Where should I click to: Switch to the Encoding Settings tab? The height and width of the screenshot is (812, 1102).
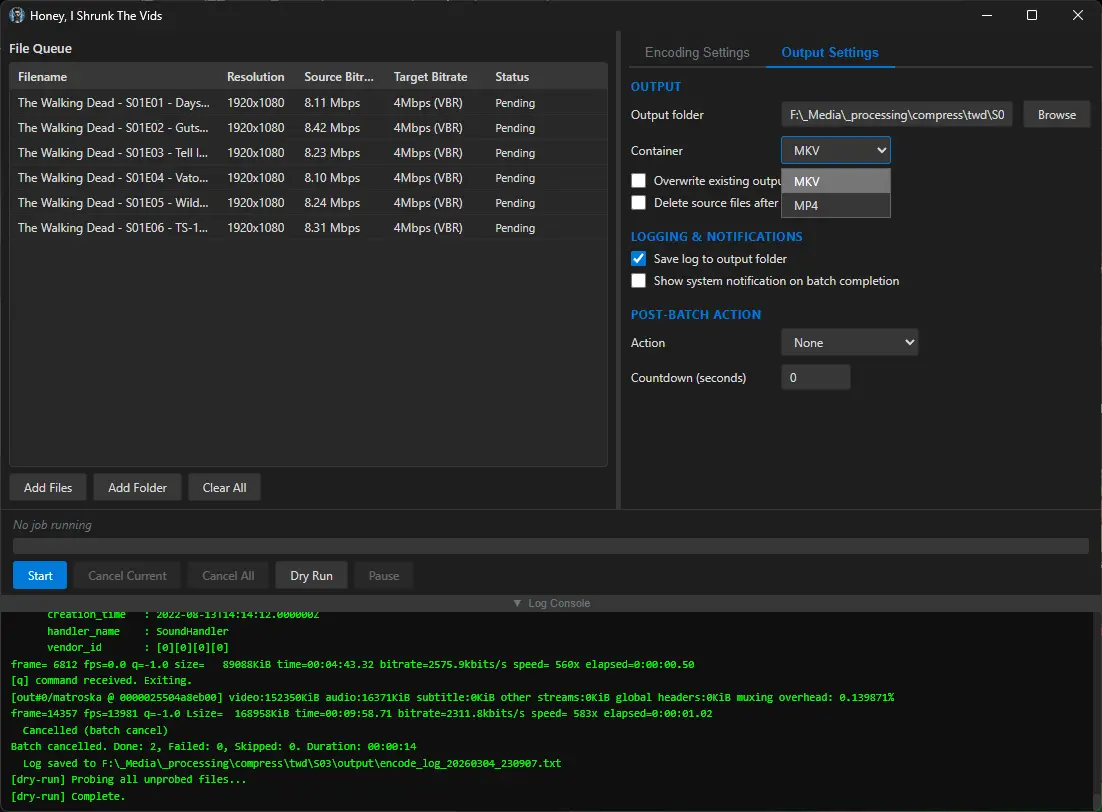click(x=697, y=53)
